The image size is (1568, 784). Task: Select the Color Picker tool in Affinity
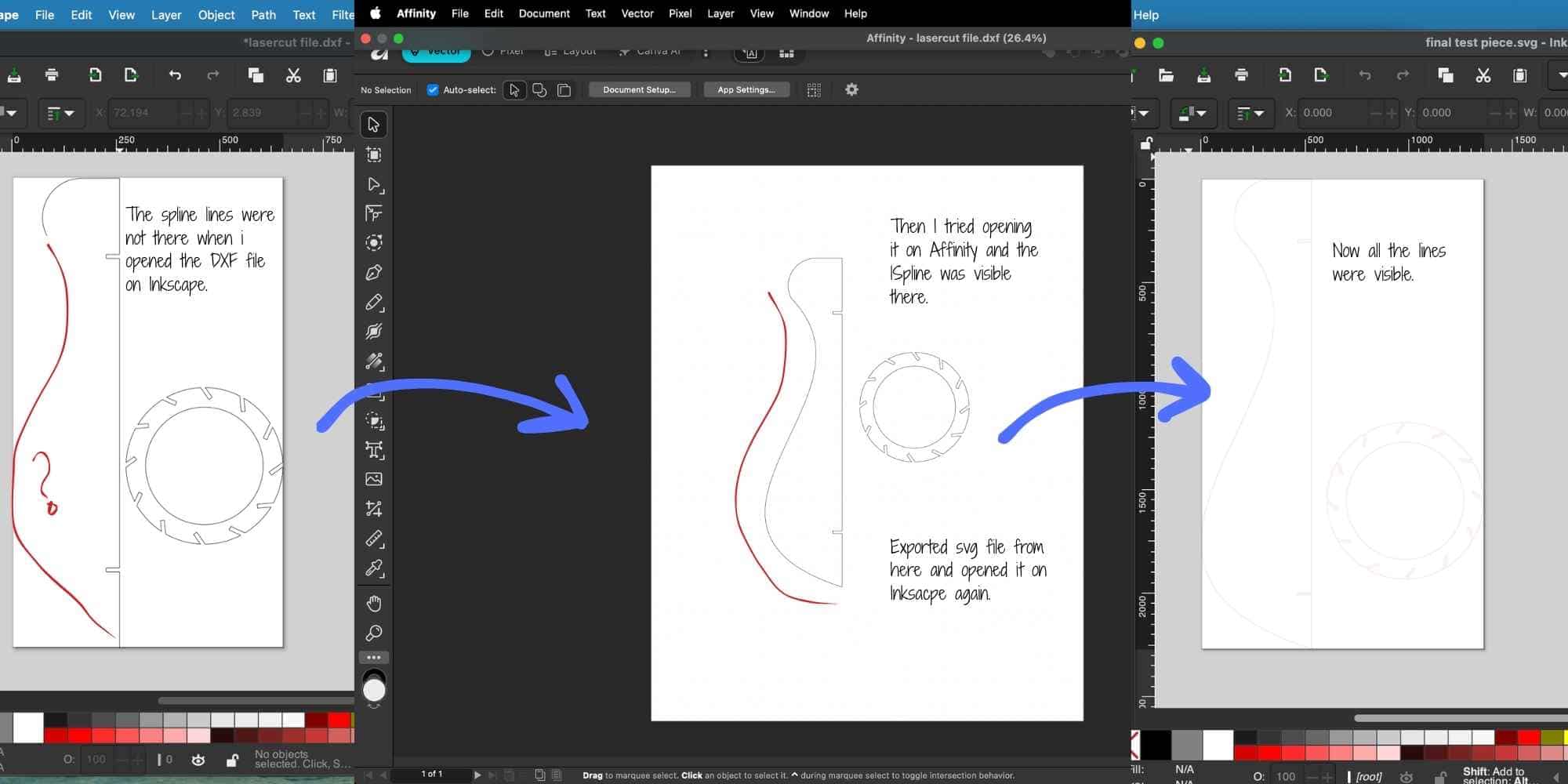pyautogui.click(x=374, y=568)
